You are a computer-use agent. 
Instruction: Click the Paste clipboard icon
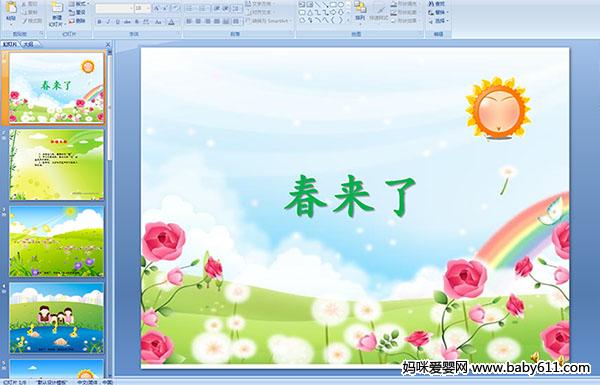tap(11, 8)
